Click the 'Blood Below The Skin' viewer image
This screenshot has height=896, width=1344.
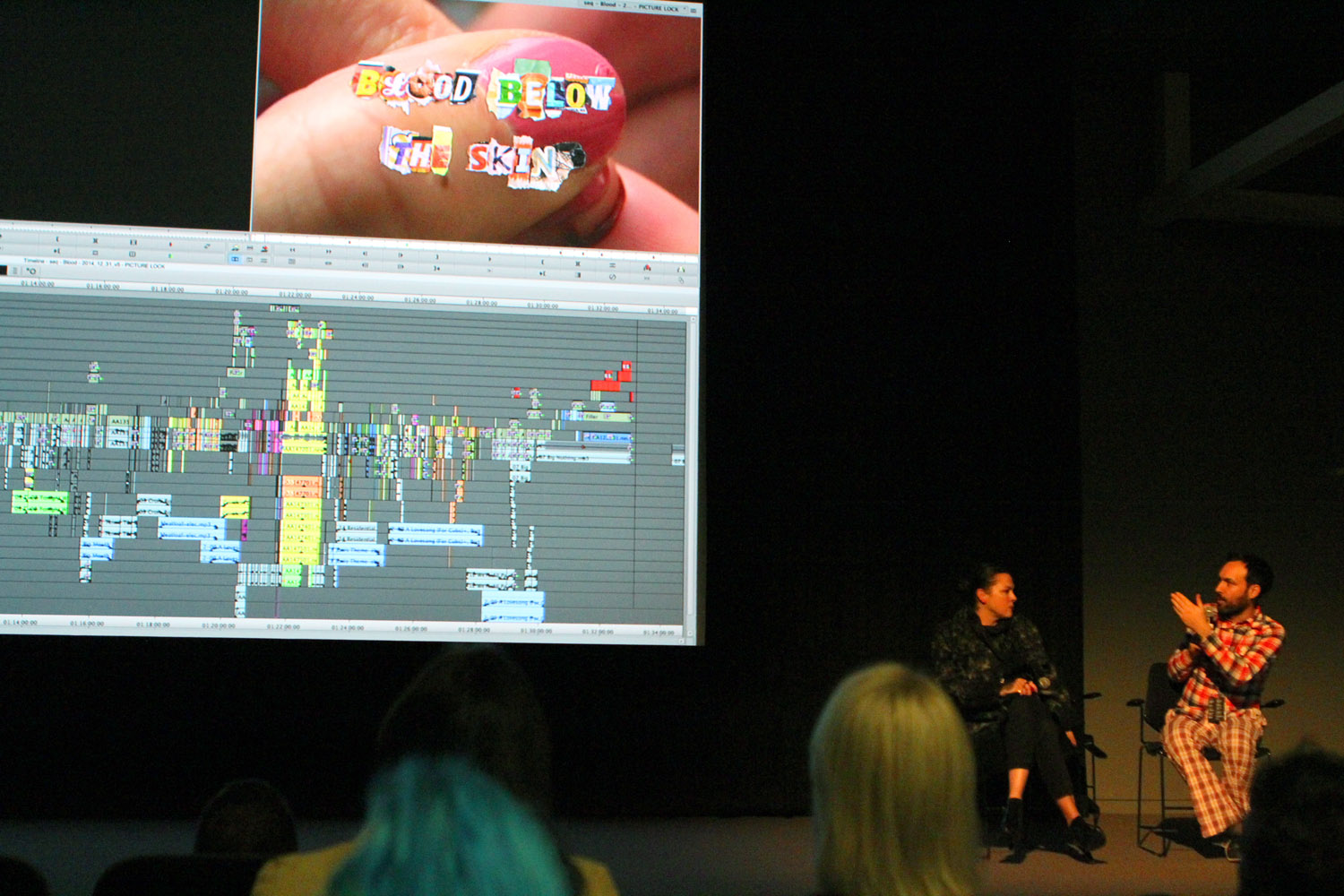point(477,125)
